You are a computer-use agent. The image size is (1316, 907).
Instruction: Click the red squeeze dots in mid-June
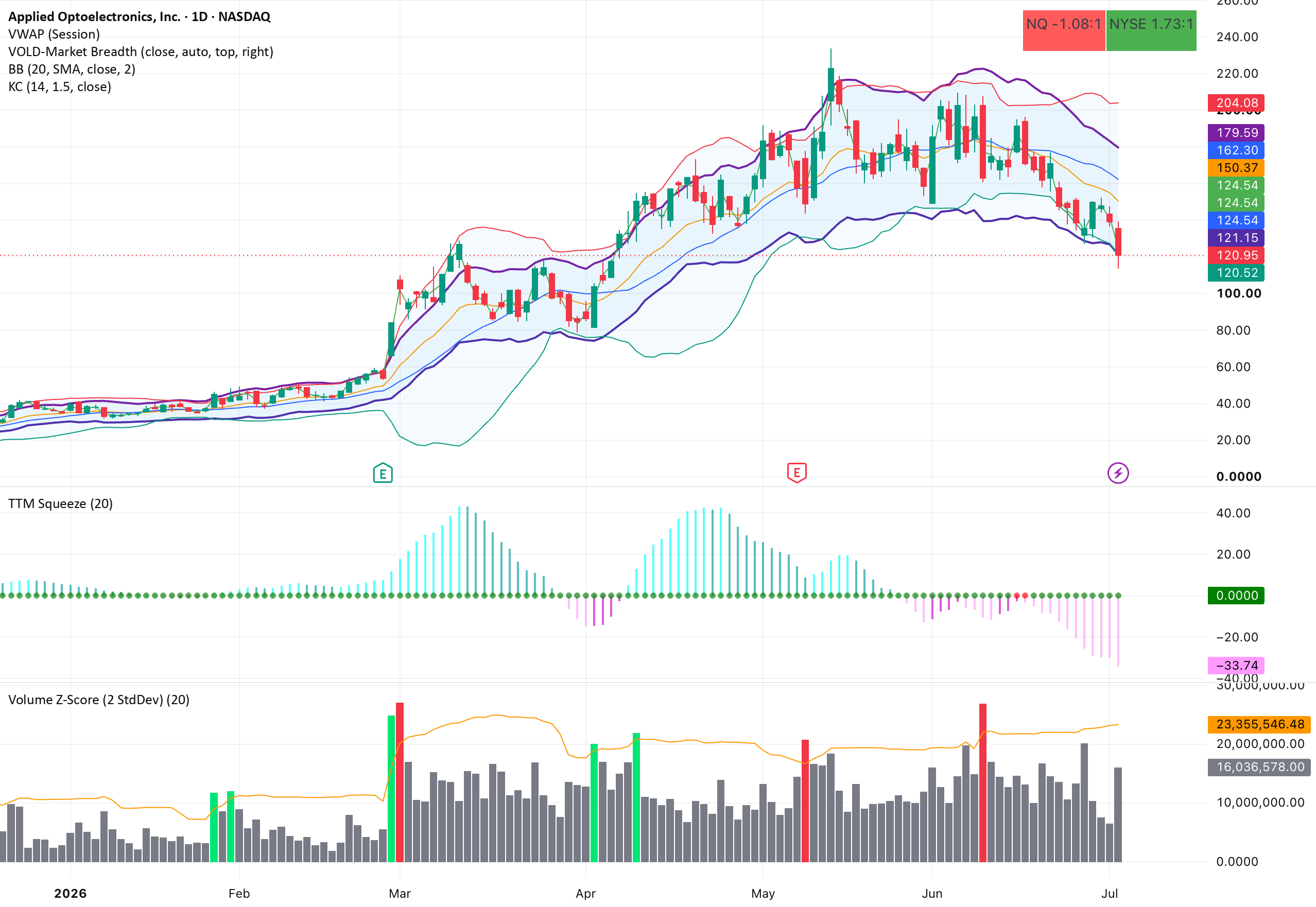pos(1021,596)
